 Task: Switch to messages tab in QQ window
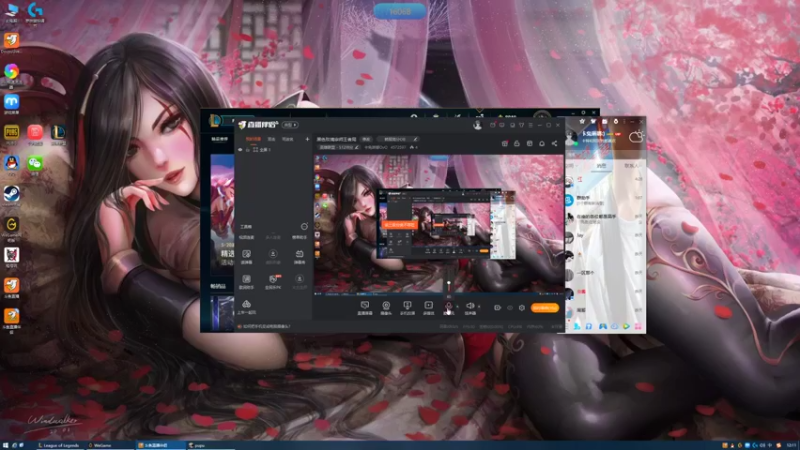(x=601, y=166)
